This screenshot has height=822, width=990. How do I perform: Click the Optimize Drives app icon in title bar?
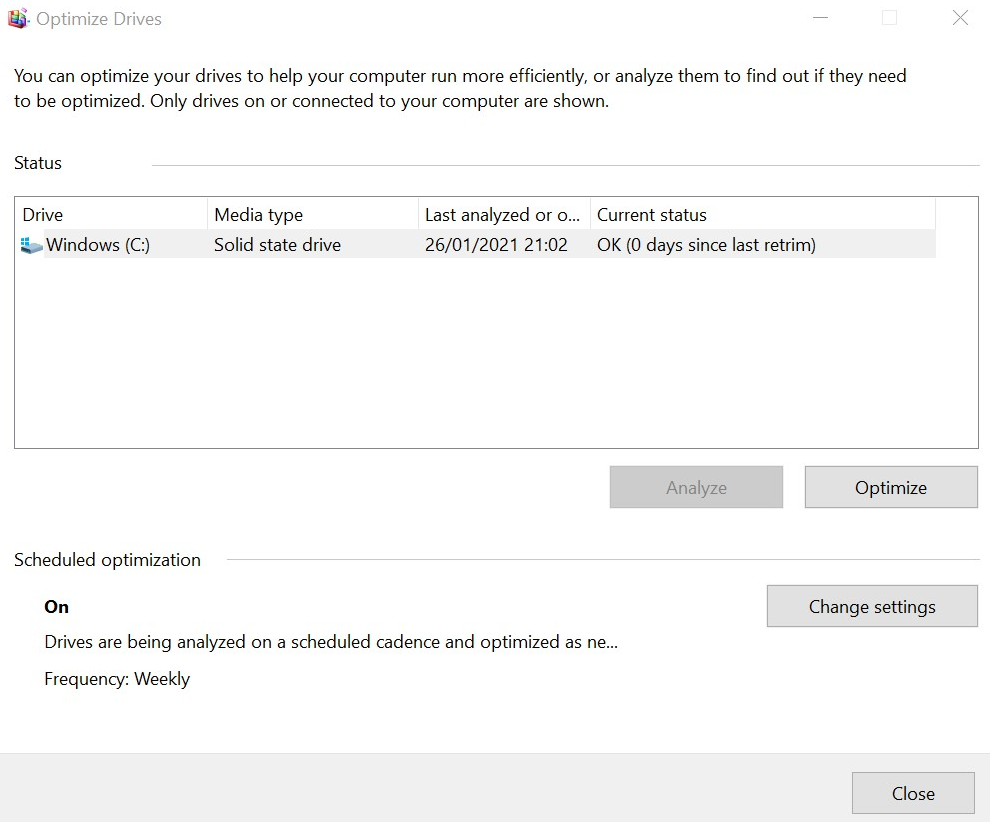(18, 19)
